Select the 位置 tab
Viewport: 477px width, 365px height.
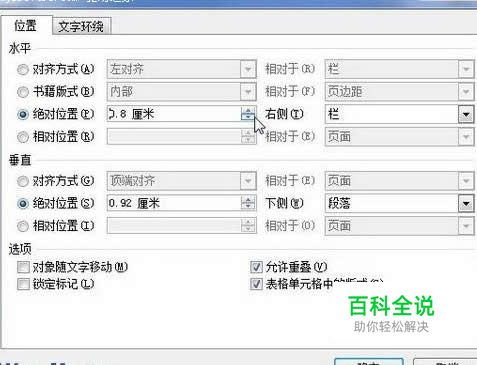26,26
